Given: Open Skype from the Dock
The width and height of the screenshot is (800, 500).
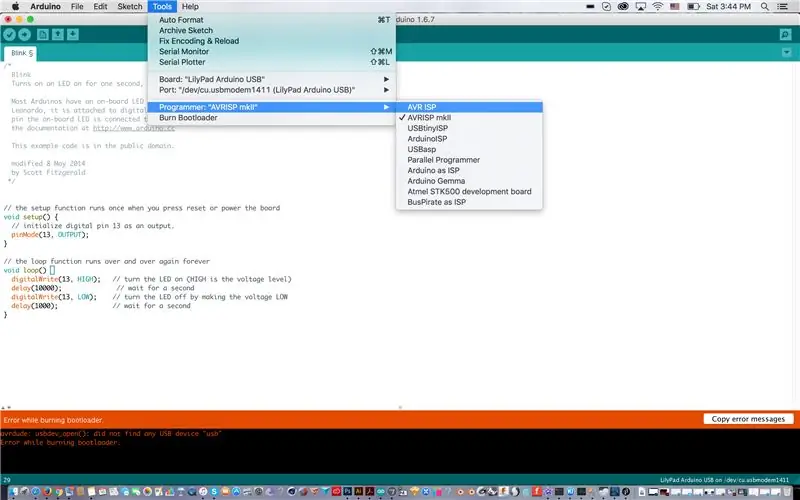Looking at the screenshot, I should [214, 492].
